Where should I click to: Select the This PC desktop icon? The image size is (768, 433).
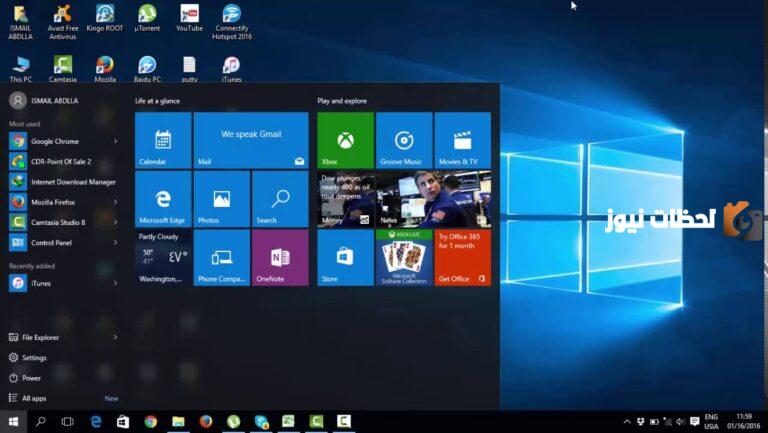(21, 69)
